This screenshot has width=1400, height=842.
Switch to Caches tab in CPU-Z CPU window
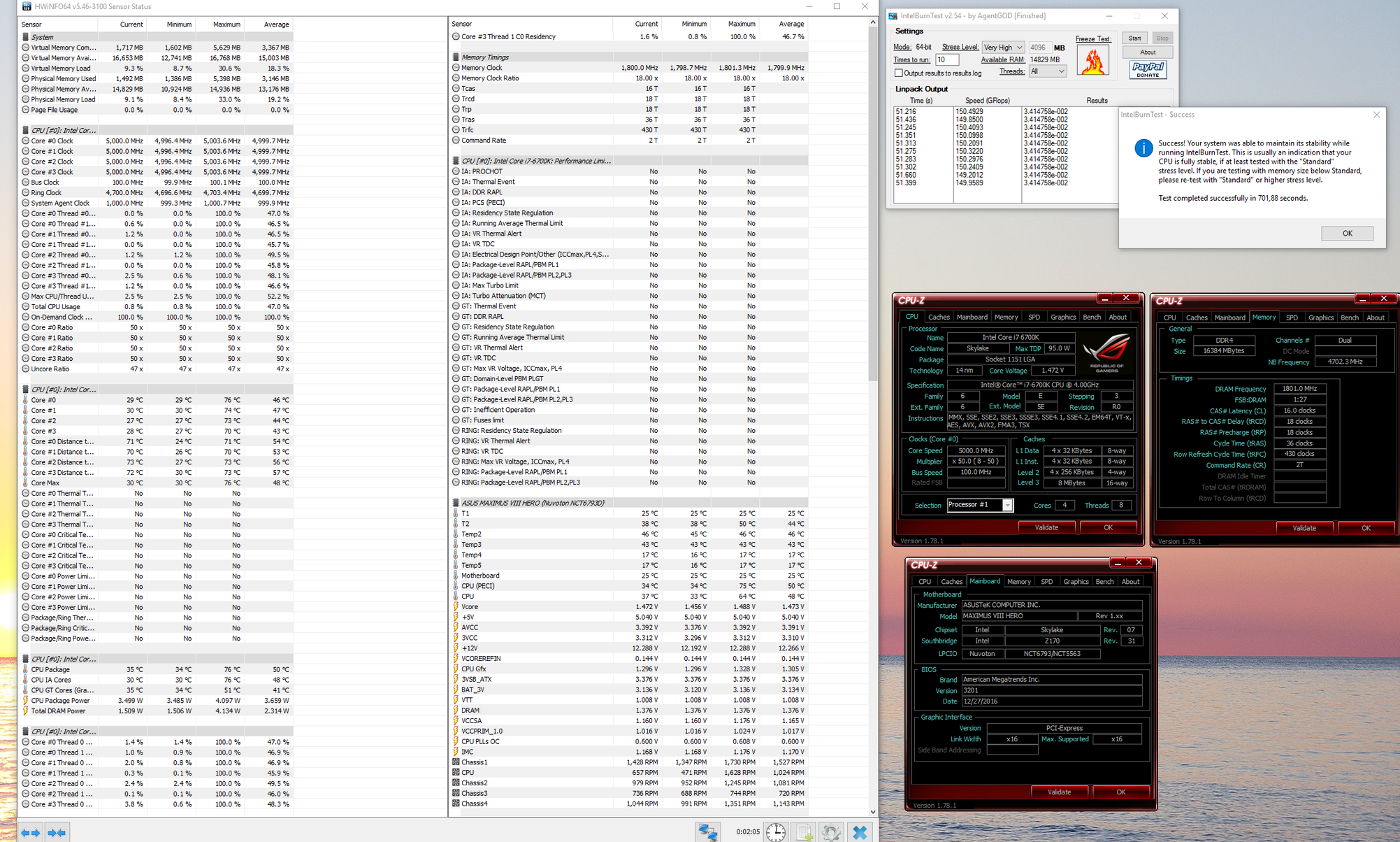coord(938,317)
